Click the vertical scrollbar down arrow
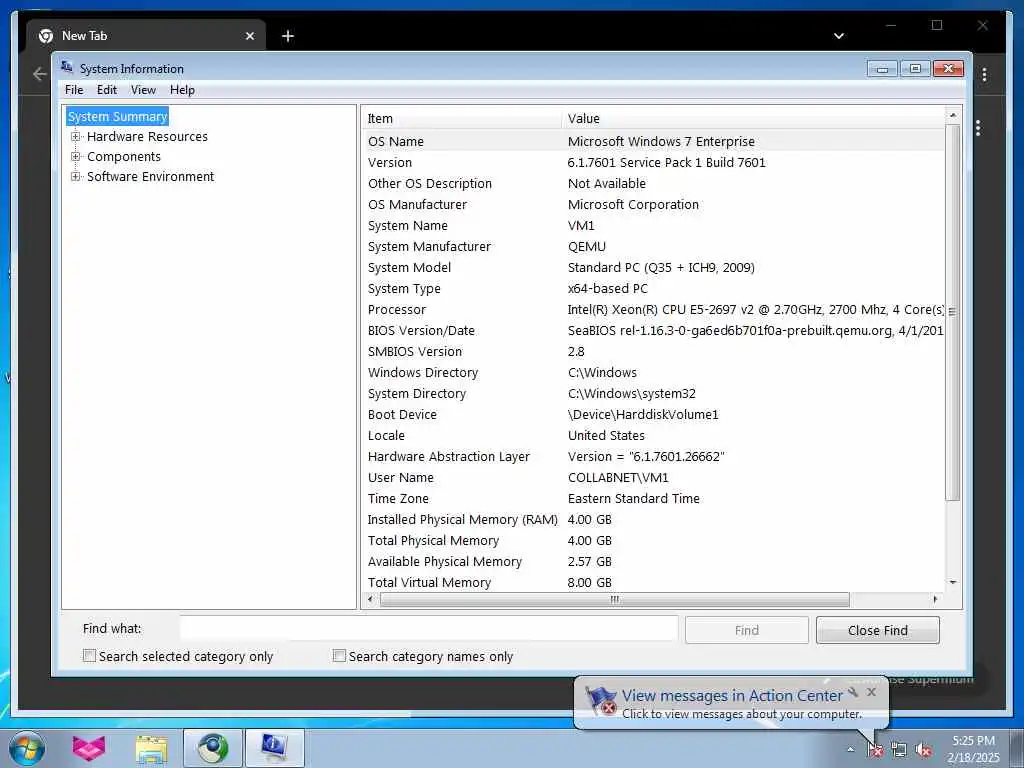 953,582
